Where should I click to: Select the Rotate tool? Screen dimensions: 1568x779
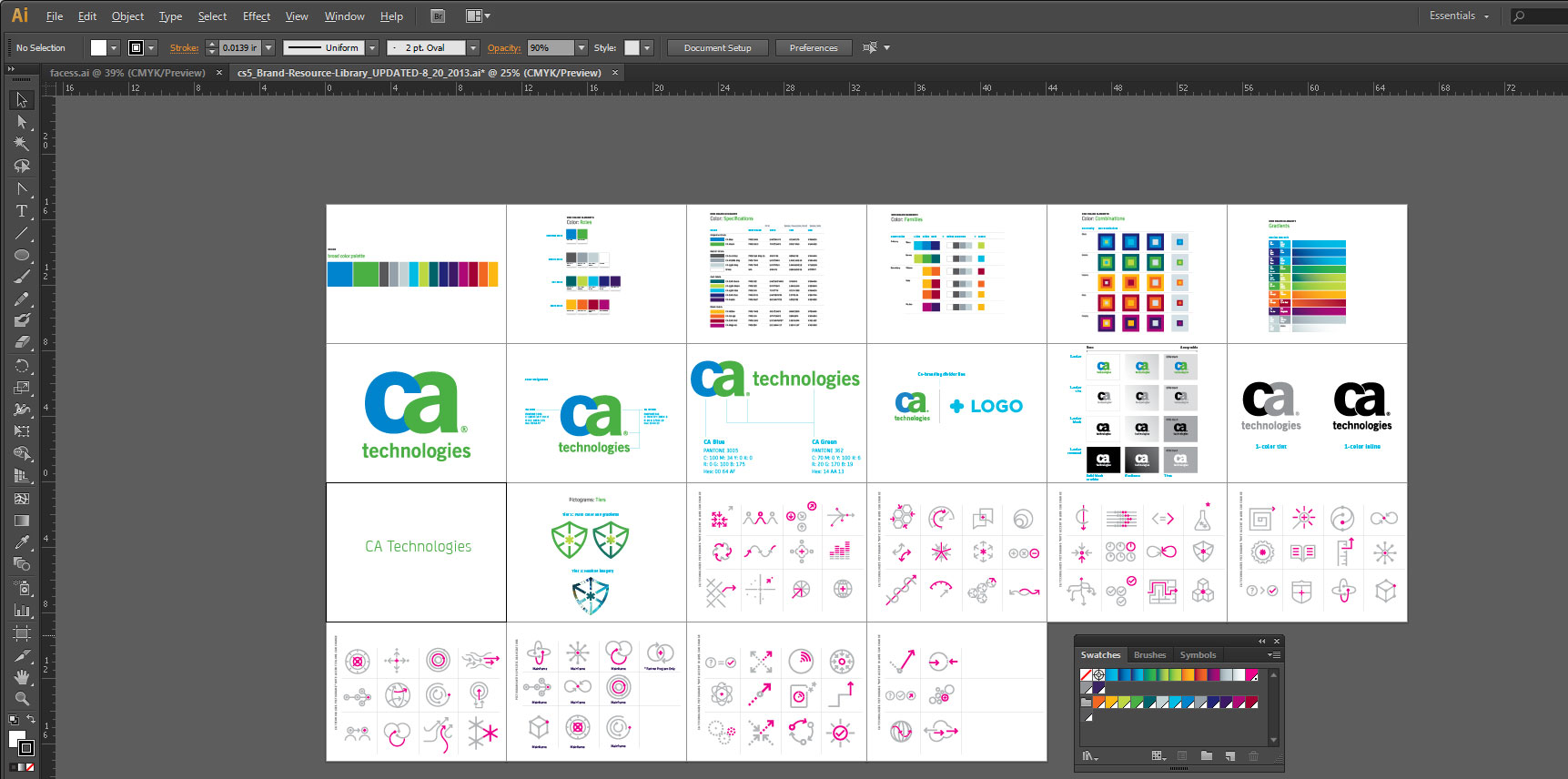[22, 366]
